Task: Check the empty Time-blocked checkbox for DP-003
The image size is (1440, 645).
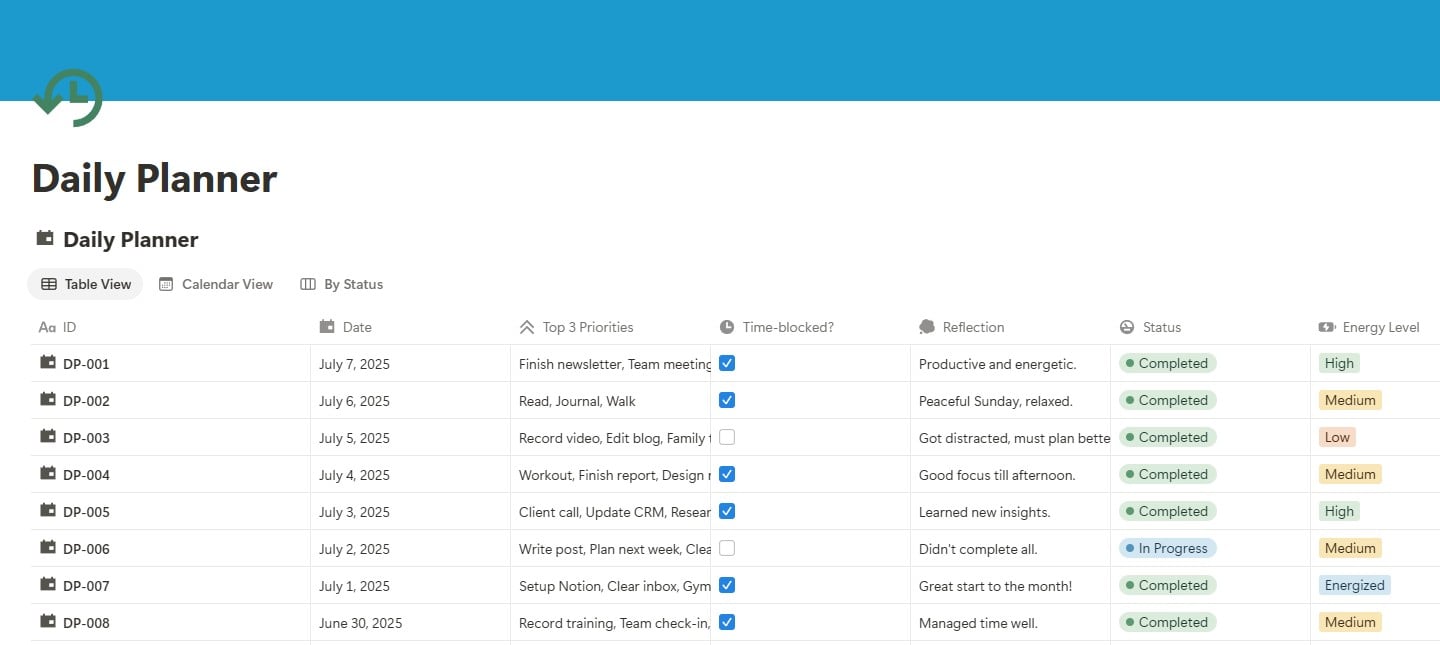Action: 727,437
